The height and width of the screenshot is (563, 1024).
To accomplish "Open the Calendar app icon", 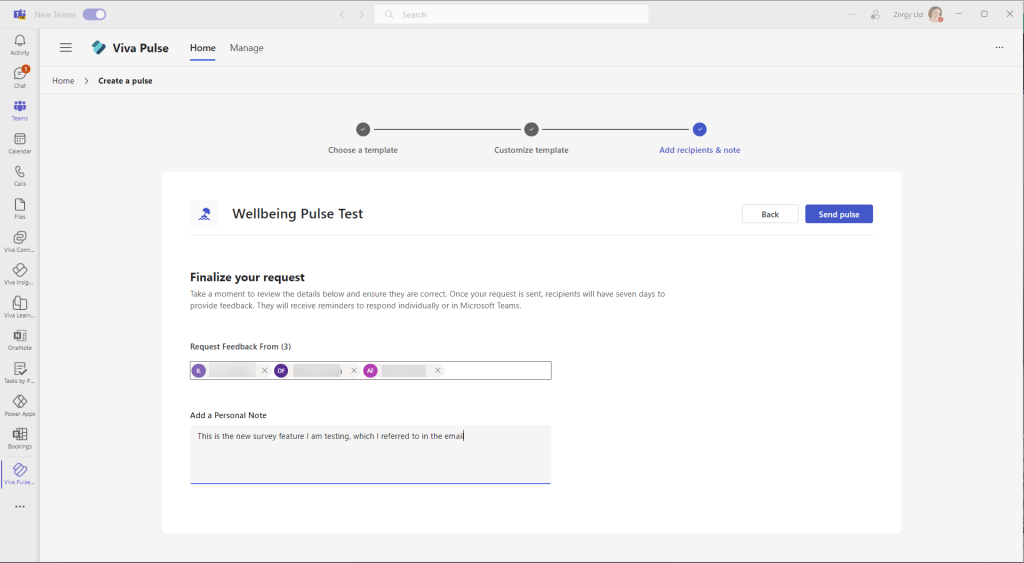I will pyautogui.click(x=20, y=142).
